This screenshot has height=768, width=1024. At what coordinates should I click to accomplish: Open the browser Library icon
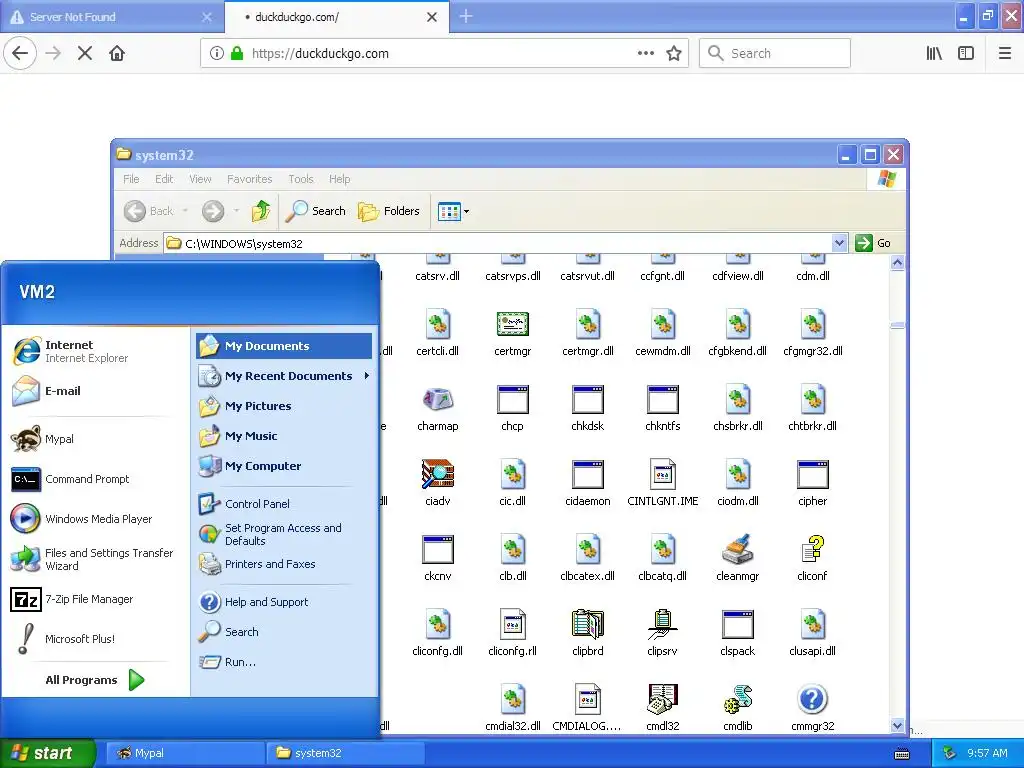click(934, 54)
